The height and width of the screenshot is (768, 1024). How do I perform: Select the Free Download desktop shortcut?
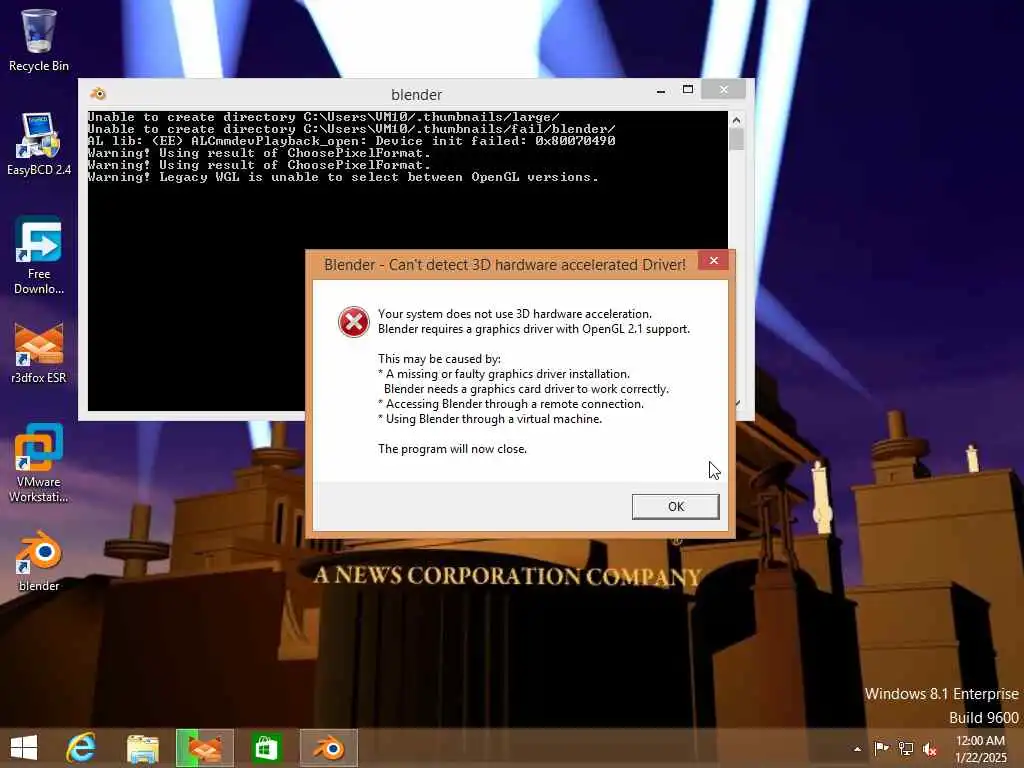pyautogui.click(x=39, y=255)
